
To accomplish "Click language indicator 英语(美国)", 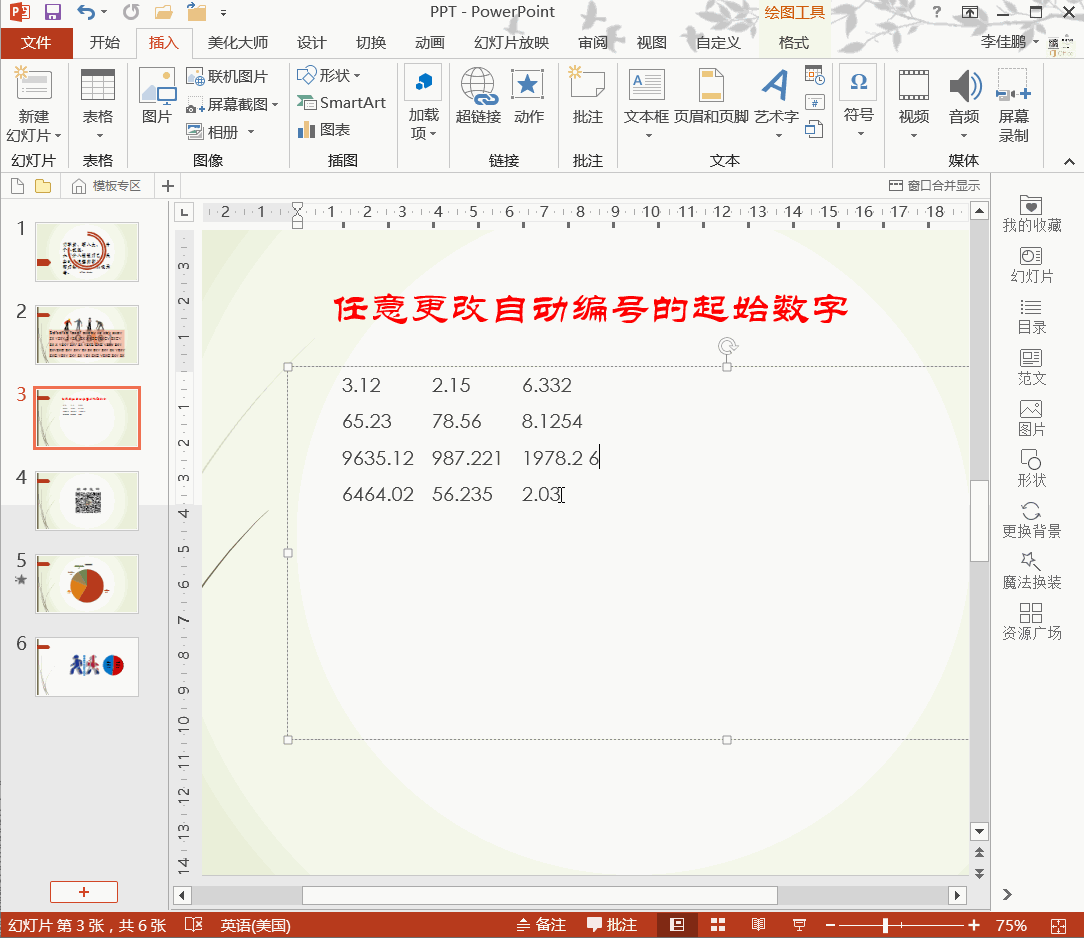I will (255, 925).
